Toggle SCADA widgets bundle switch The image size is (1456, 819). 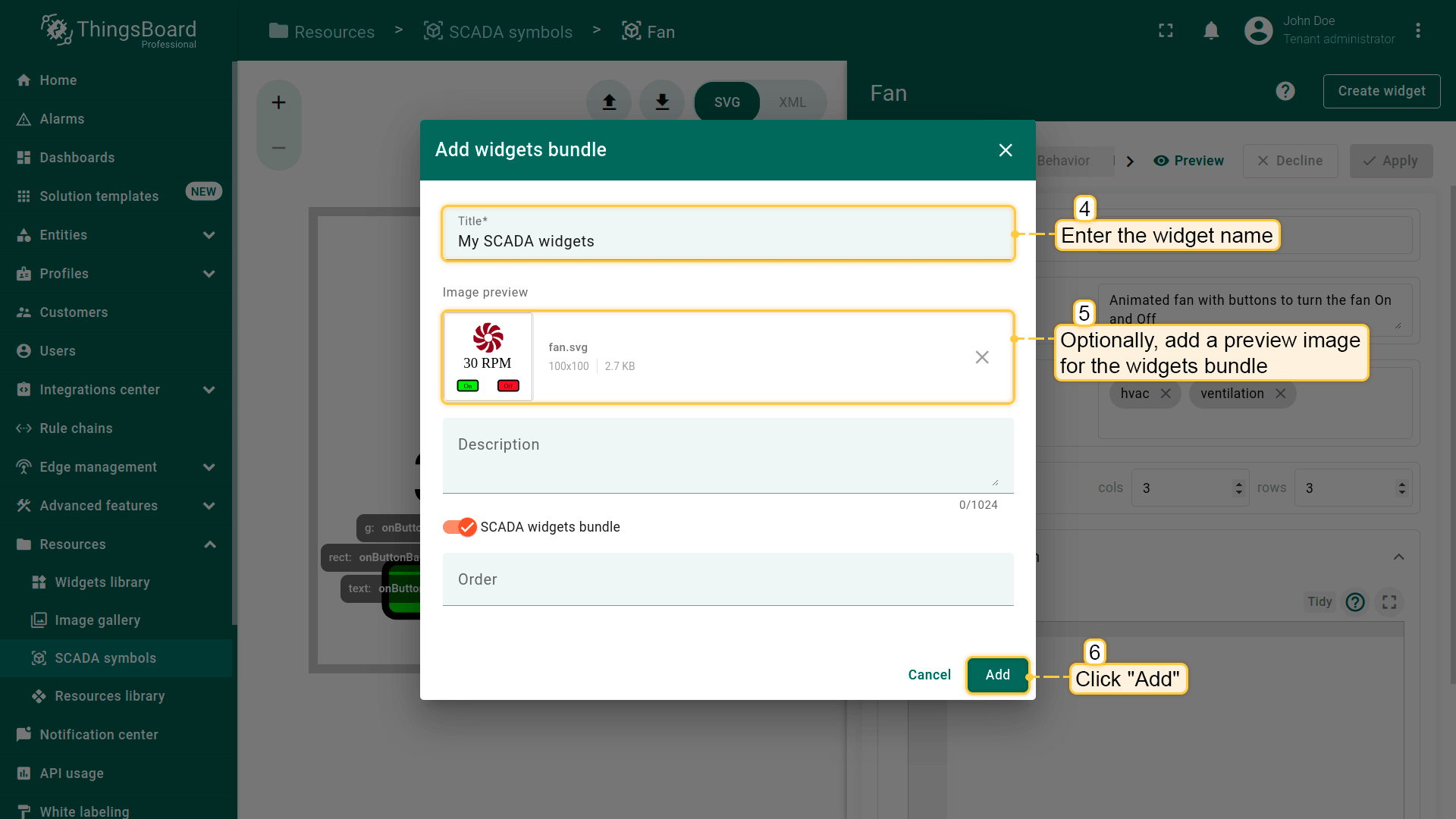pyautogui.click(x=460, y=527)
